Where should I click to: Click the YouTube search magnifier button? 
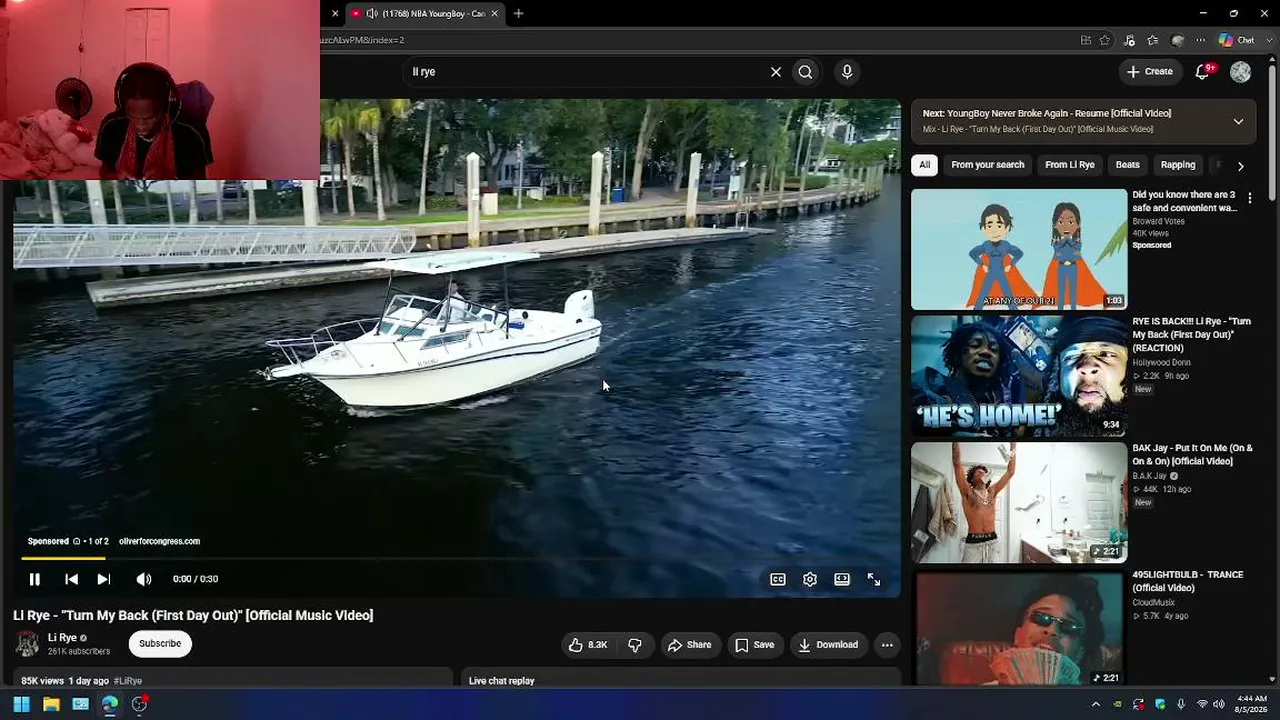[x=805, y=72]
